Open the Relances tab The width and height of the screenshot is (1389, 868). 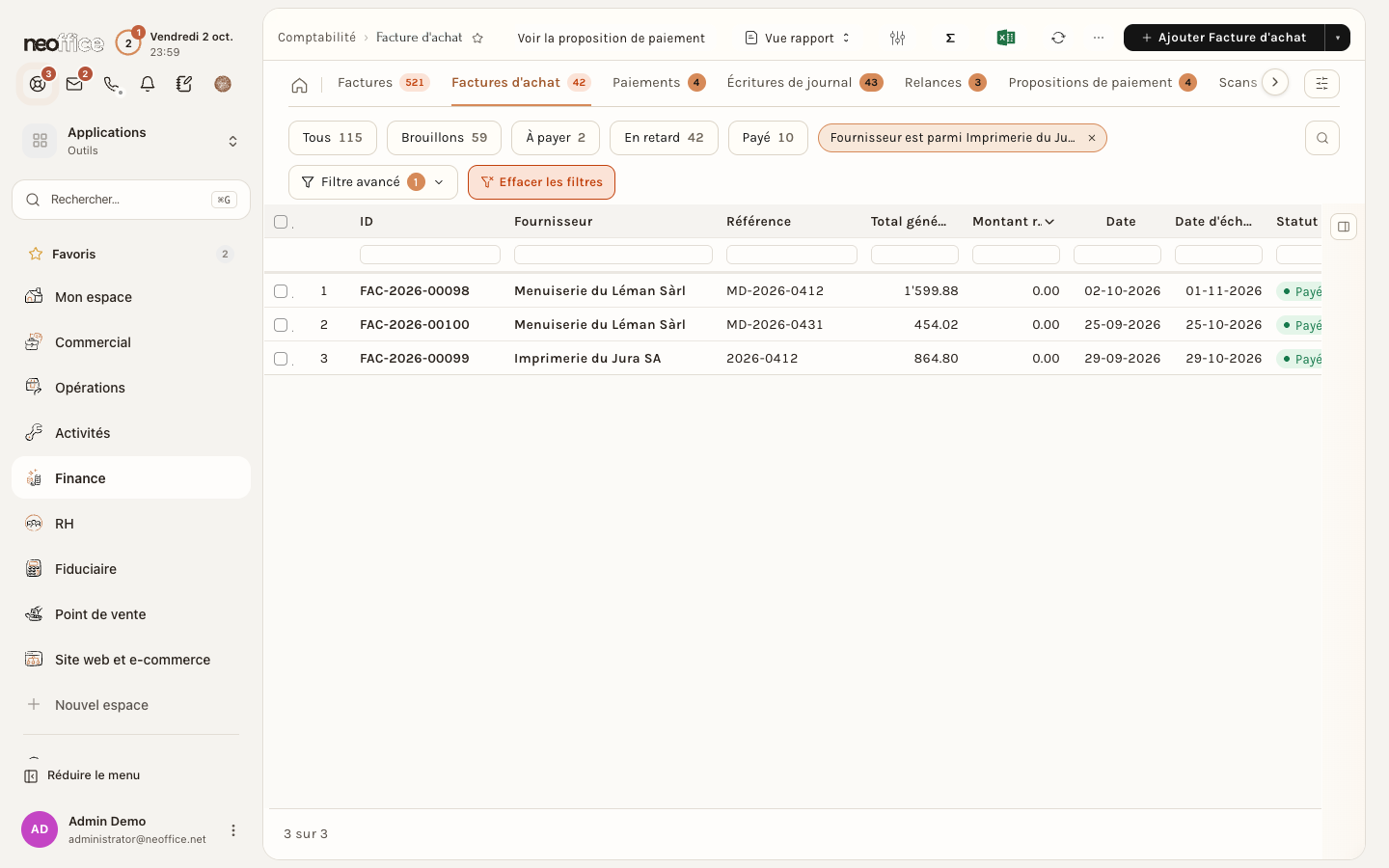[x=945, y=83]
